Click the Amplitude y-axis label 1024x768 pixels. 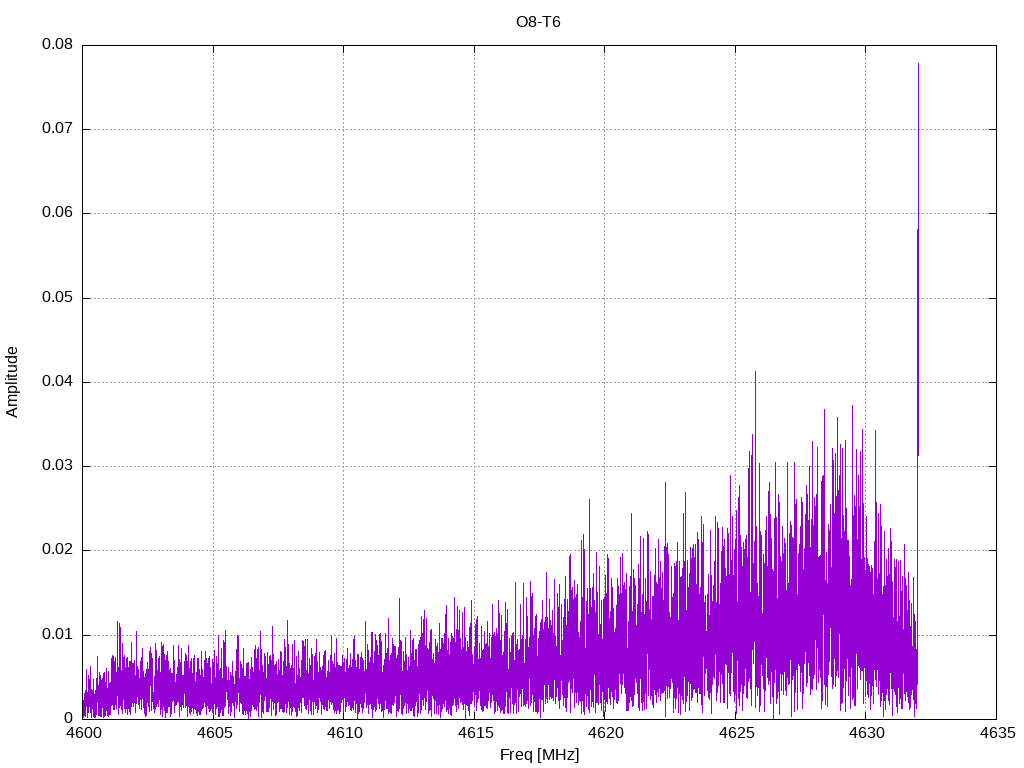12,381
